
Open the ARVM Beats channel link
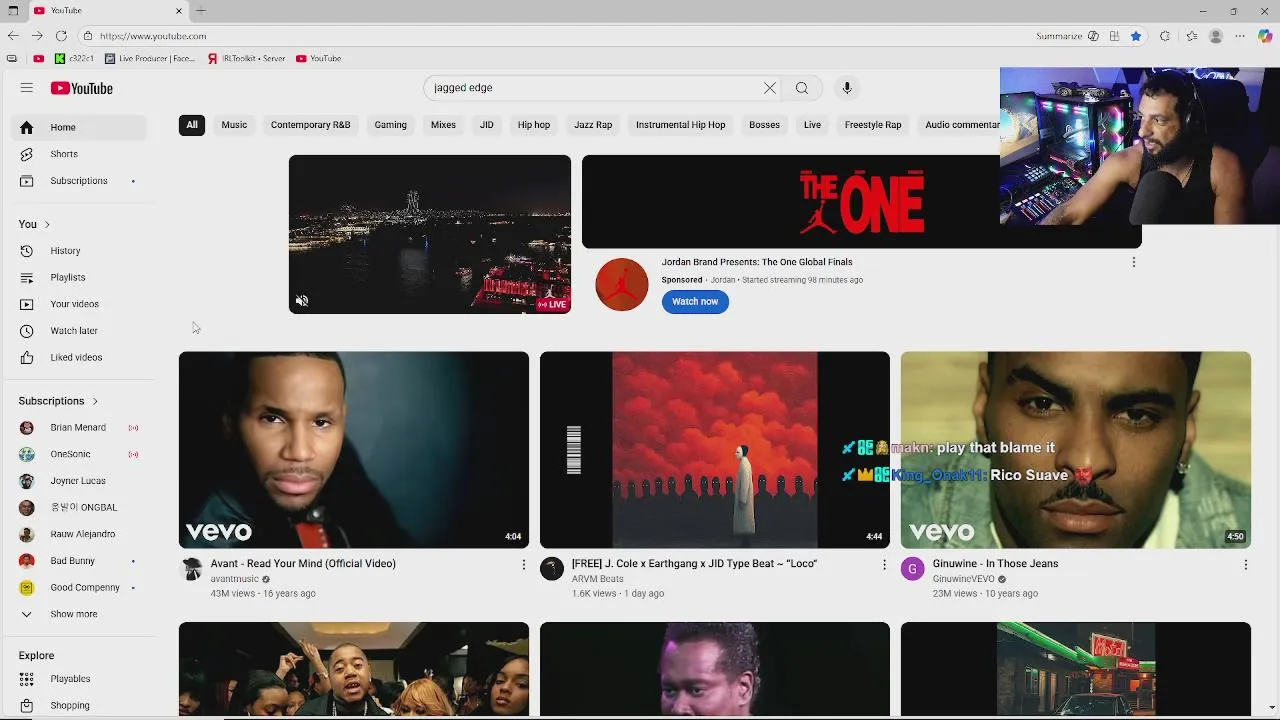click(x=598, y=579)
